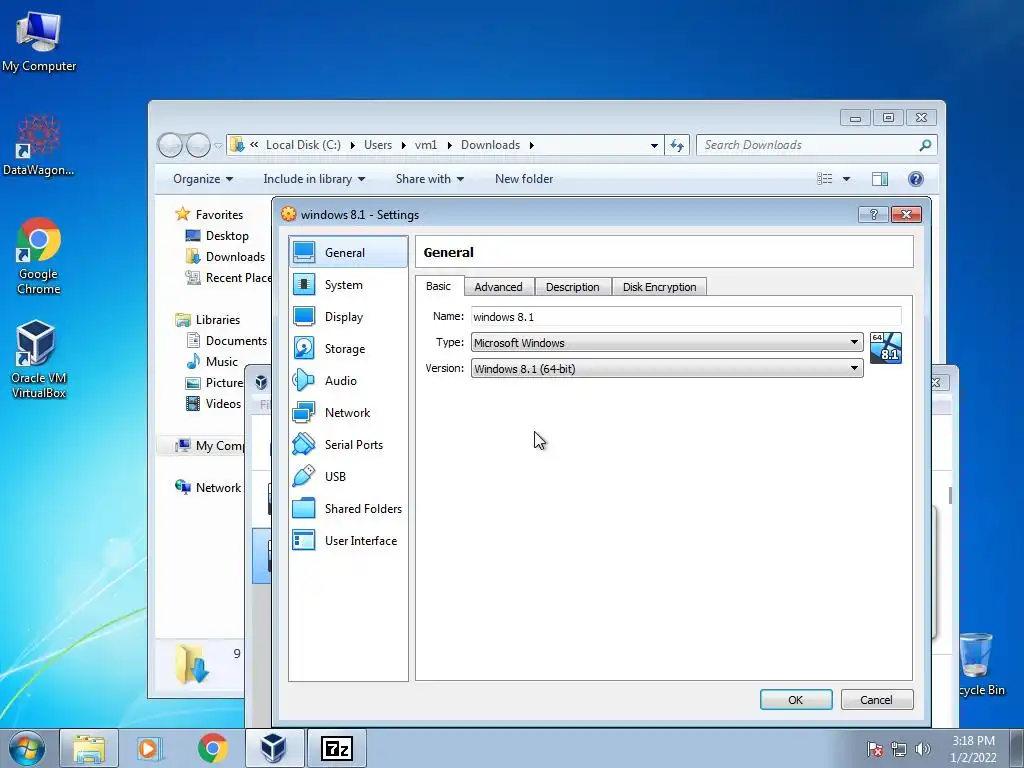
Task: Open the Shared Folders settings category
Action: 348,509
